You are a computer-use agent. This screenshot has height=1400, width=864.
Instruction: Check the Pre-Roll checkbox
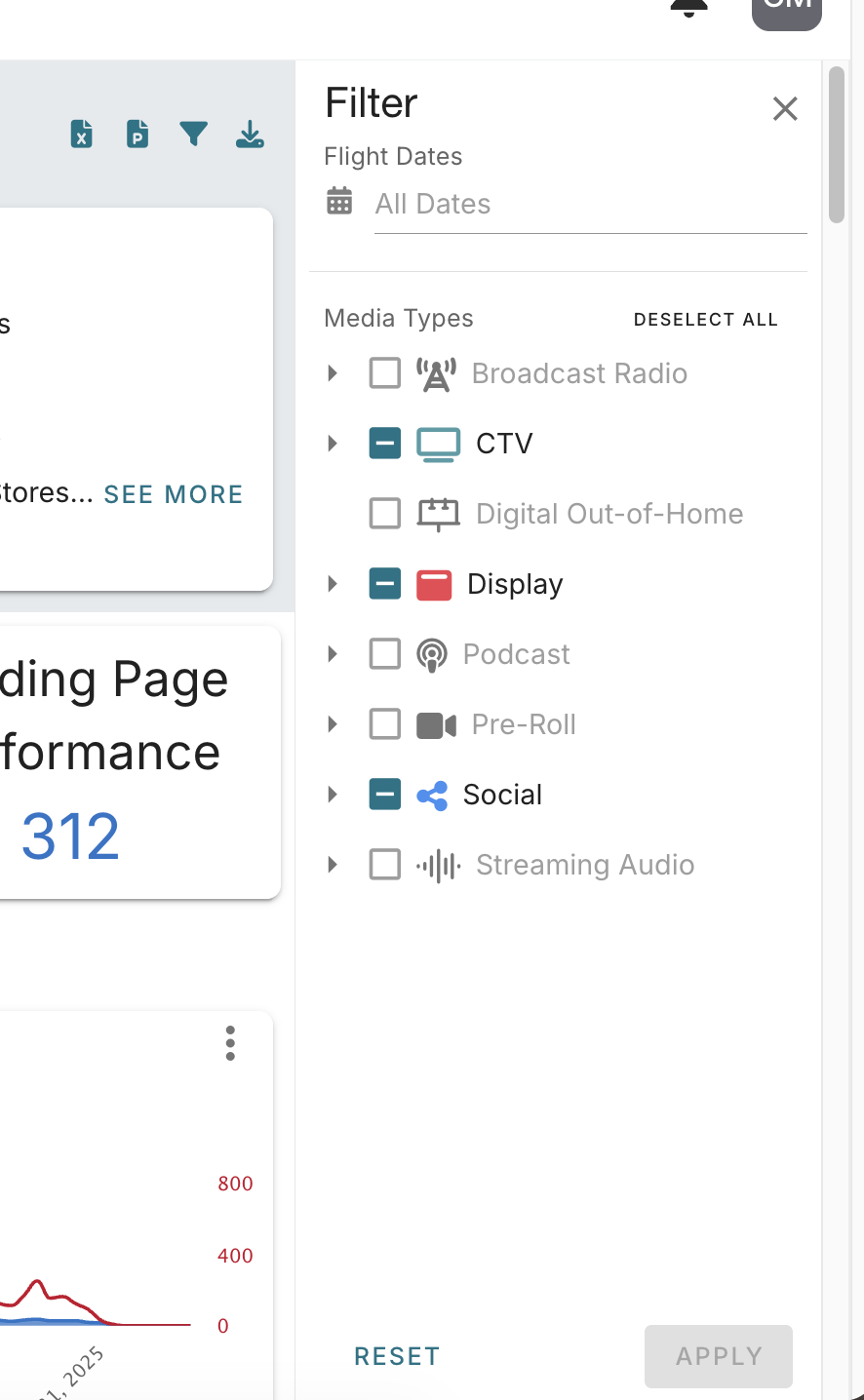[385, 723]
